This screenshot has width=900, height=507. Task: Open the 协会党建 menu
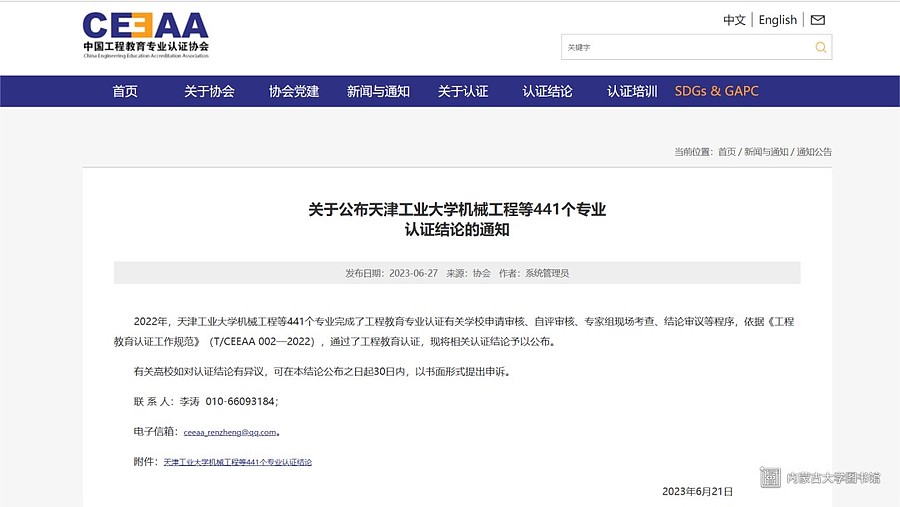click(294, 91)
